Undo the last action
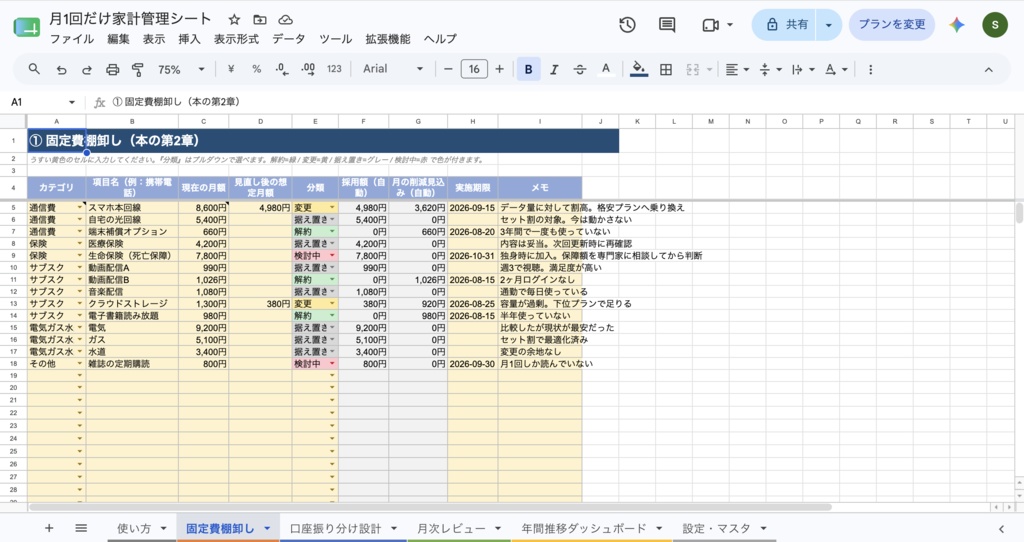This screenshot has width=1024, height=542. coord(61,69)
